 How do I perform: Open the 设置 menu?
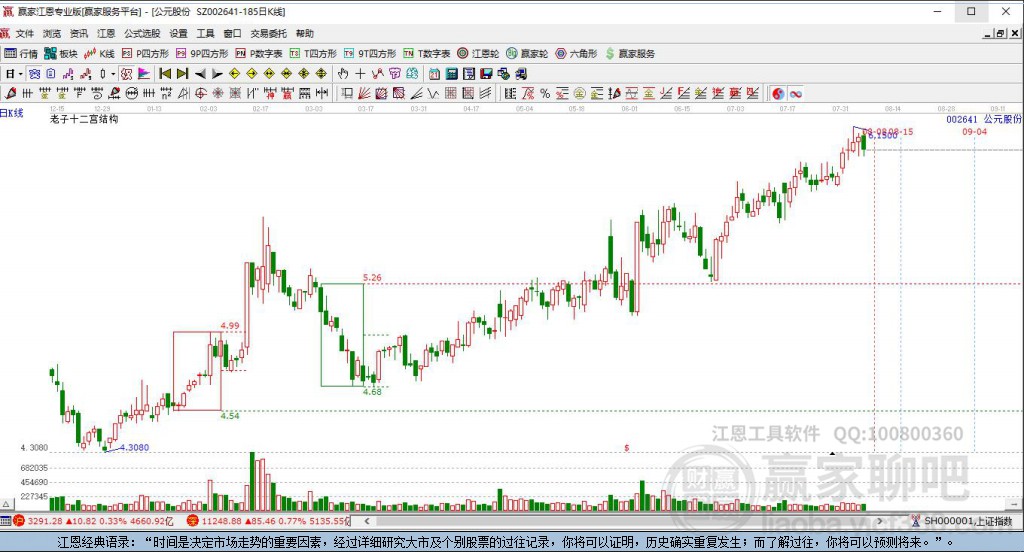(178, 33)
